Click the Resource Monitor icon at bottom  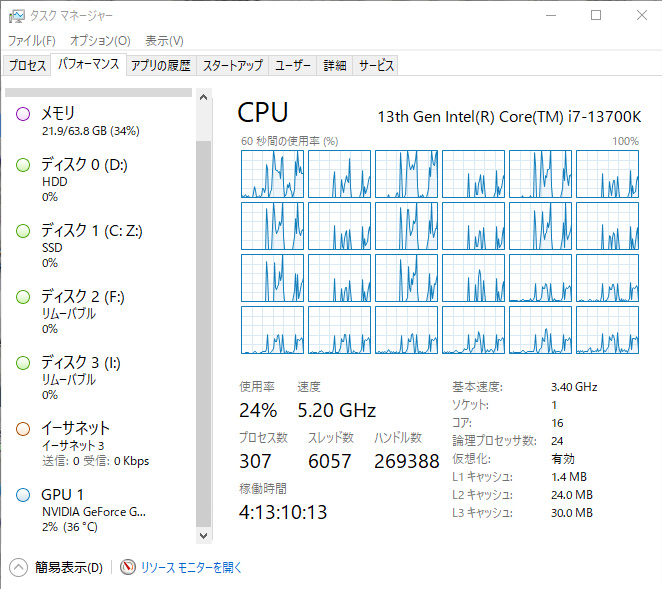point(128,567)
